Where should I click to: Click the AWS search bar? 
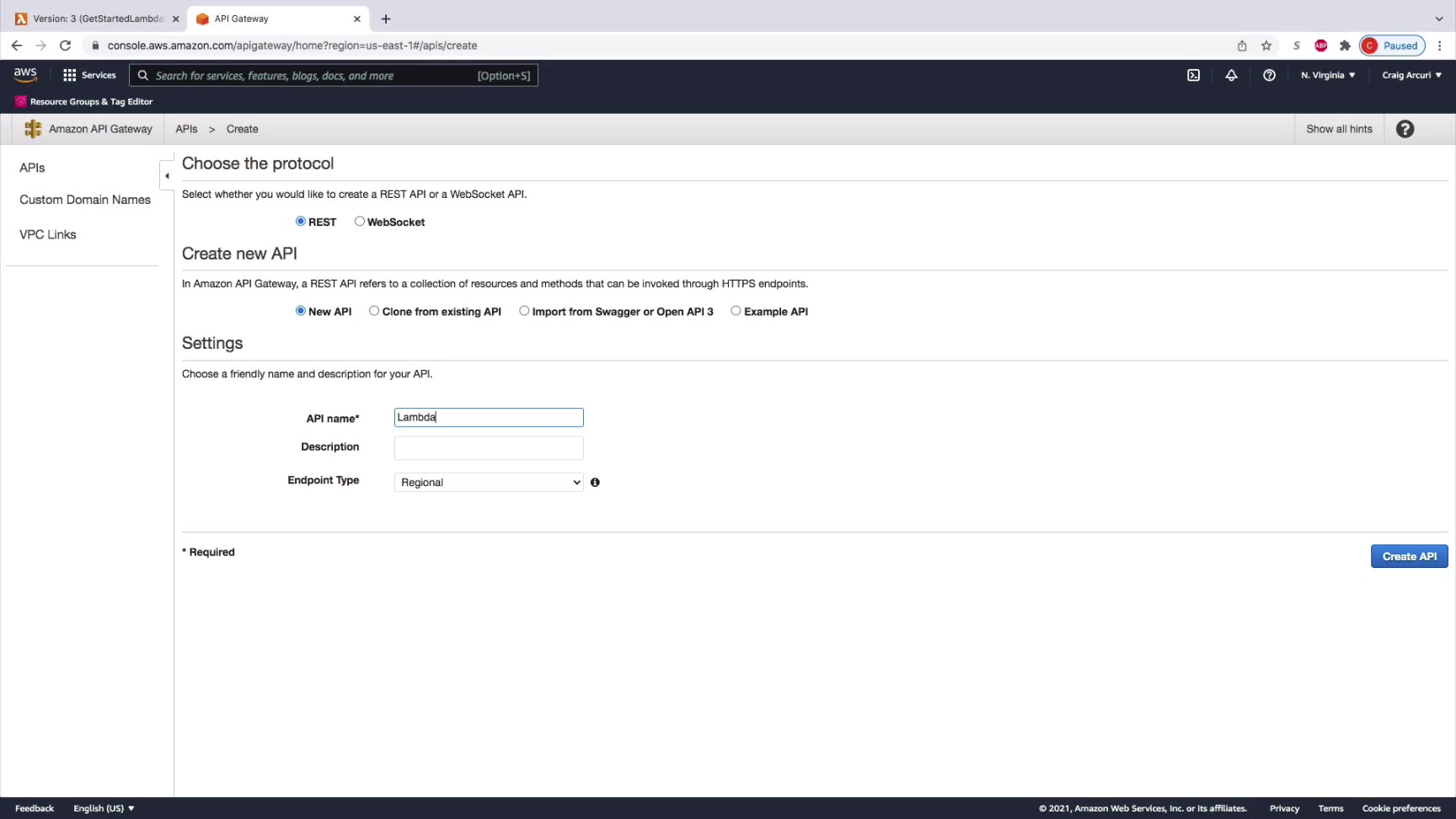click(x=334, y=75)
